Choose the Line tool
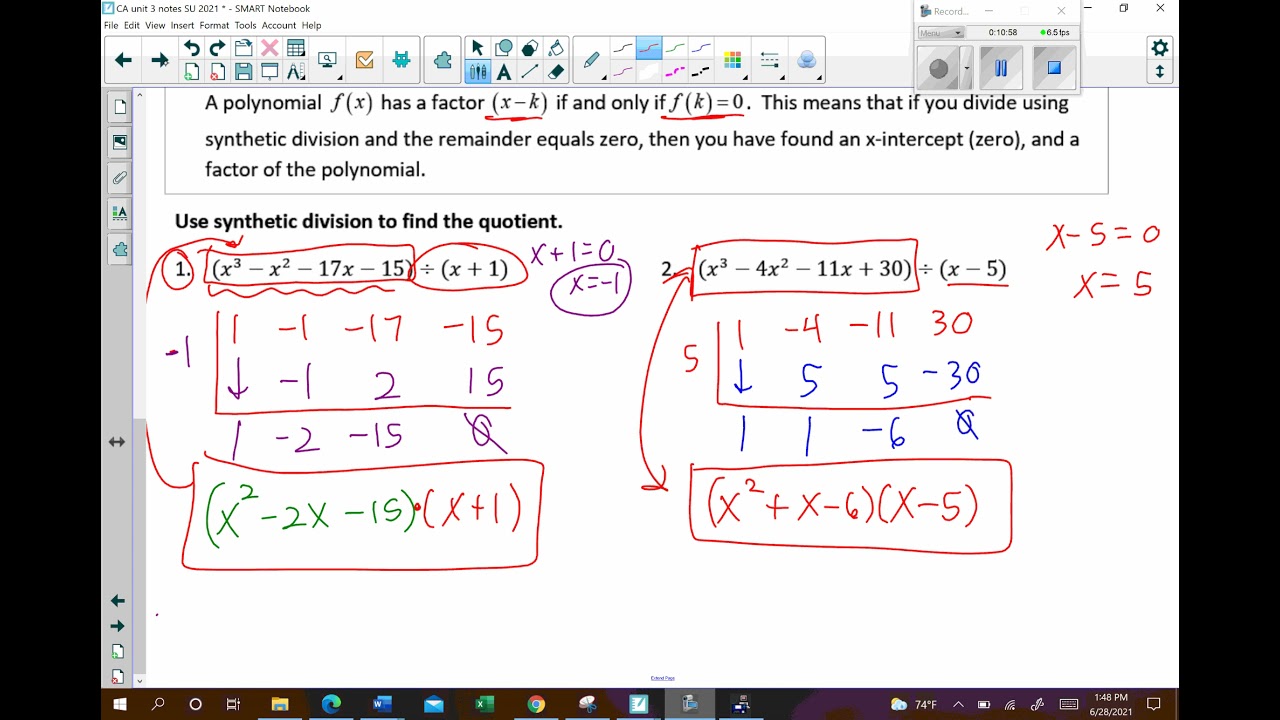The height and width of the screenshot is (720, 1280). (530, 72)
